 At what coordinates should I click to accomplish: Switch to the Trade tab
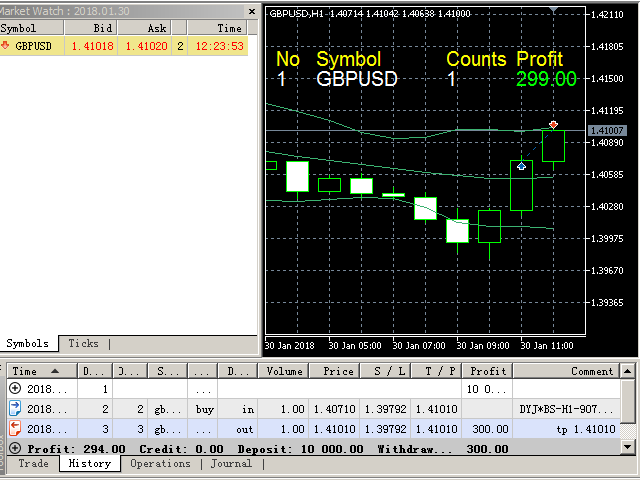pos(33,464)
